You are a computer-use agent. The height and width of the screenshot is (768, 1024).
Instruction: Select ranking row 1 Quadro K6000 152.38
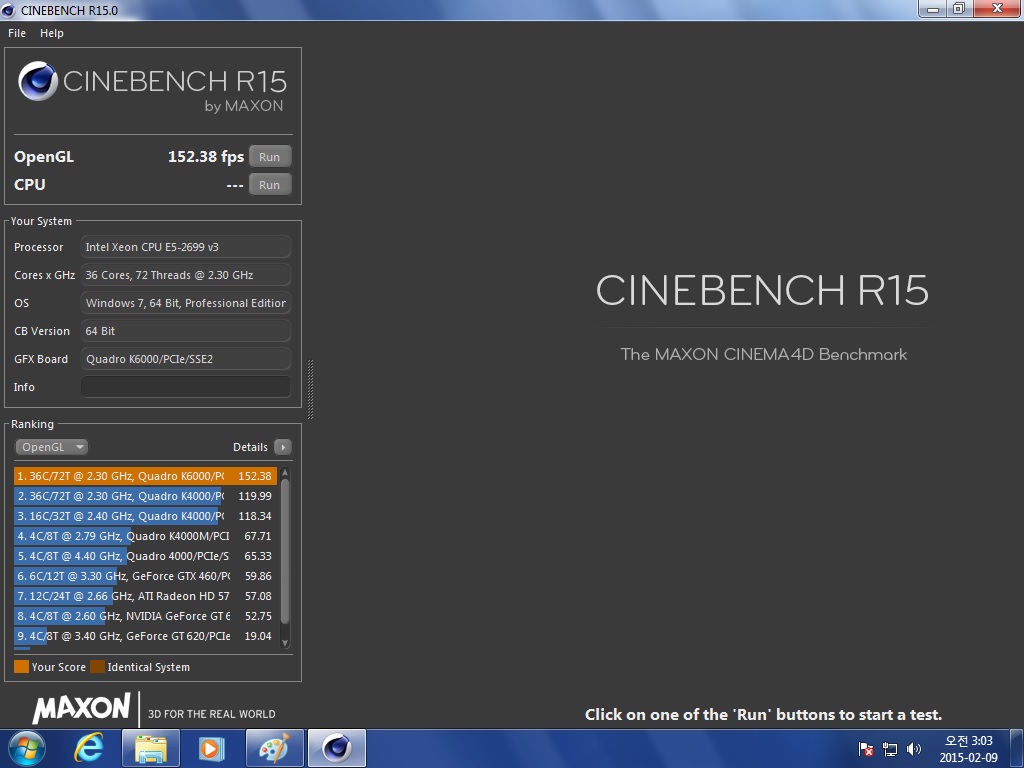coord(145,476)
